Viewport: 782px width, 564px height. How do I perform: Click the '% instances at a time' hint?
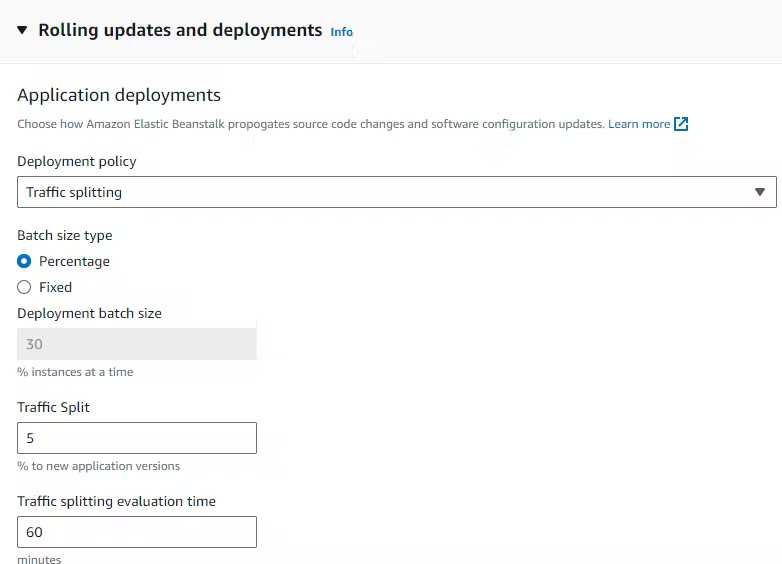[75, 372]
